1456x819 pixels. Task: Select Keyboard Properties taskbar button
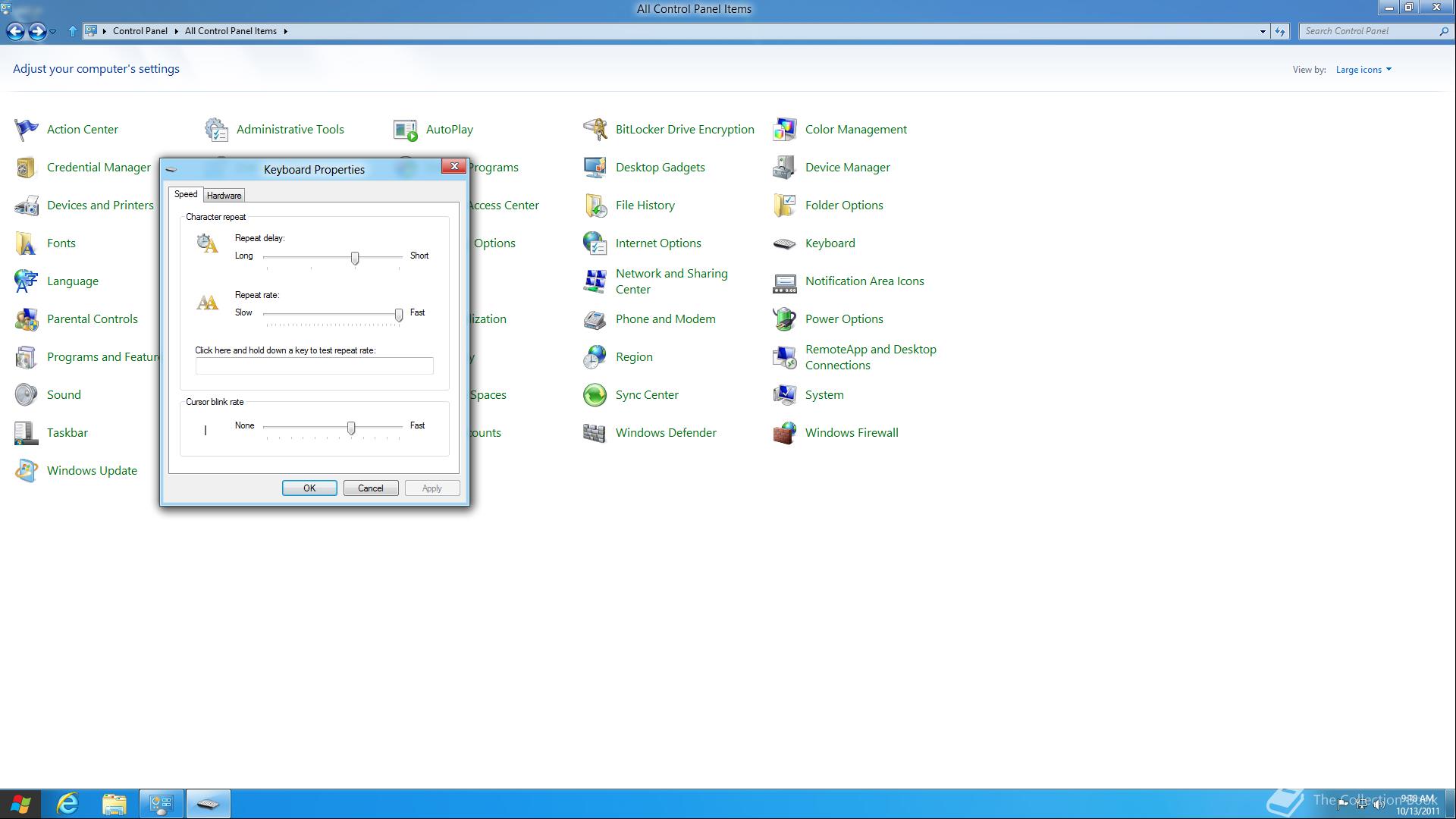(208, 804)
